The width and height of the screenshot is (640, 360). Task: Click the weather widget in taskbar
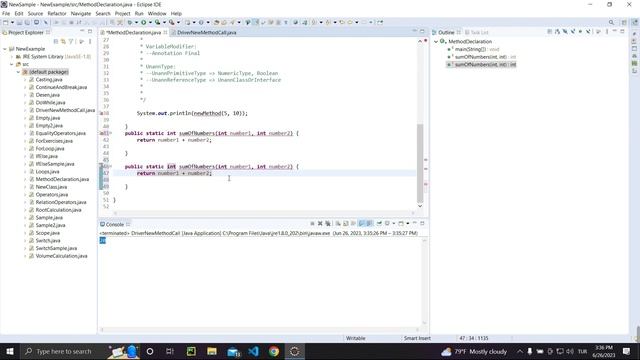(x=473, y=351)
